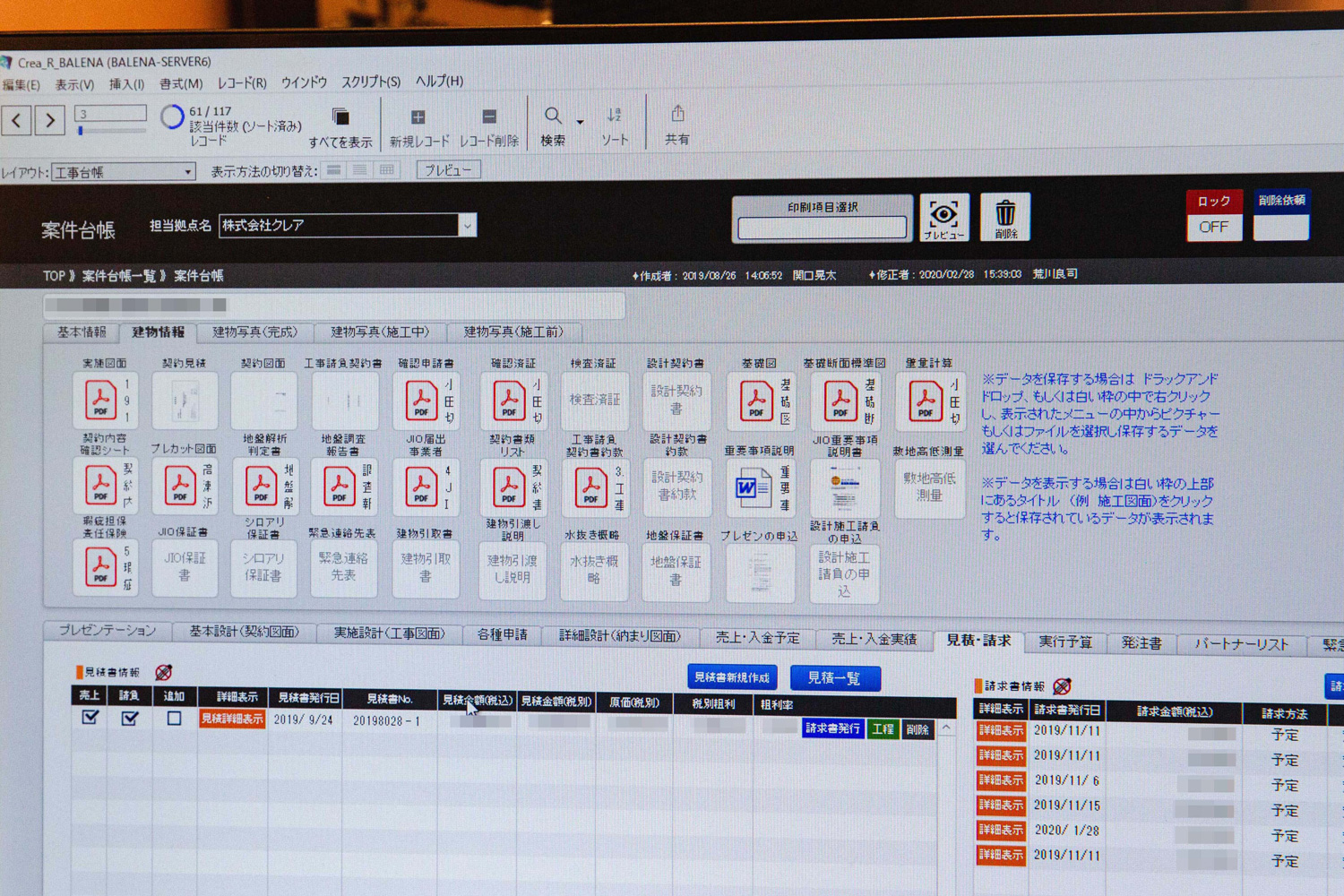
Task: Open the 基礎図 PDF icon
Action: [756, 401]
